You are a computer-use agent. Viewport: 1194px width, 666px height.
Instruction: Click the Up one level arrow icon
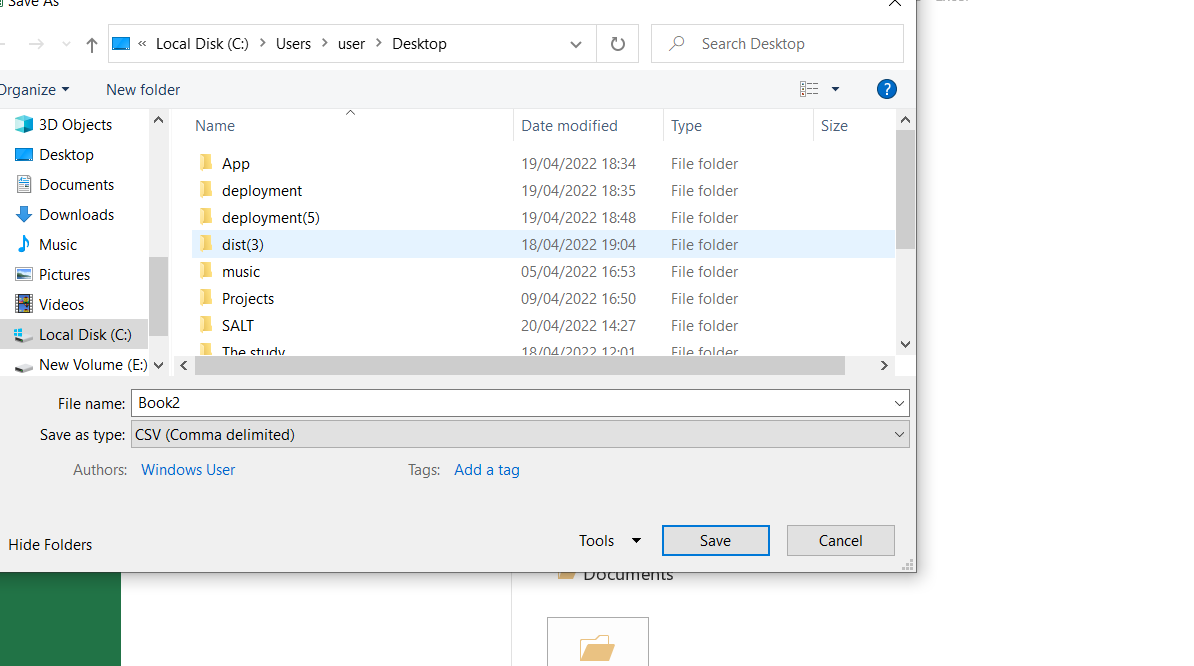[x=92, y=44]
